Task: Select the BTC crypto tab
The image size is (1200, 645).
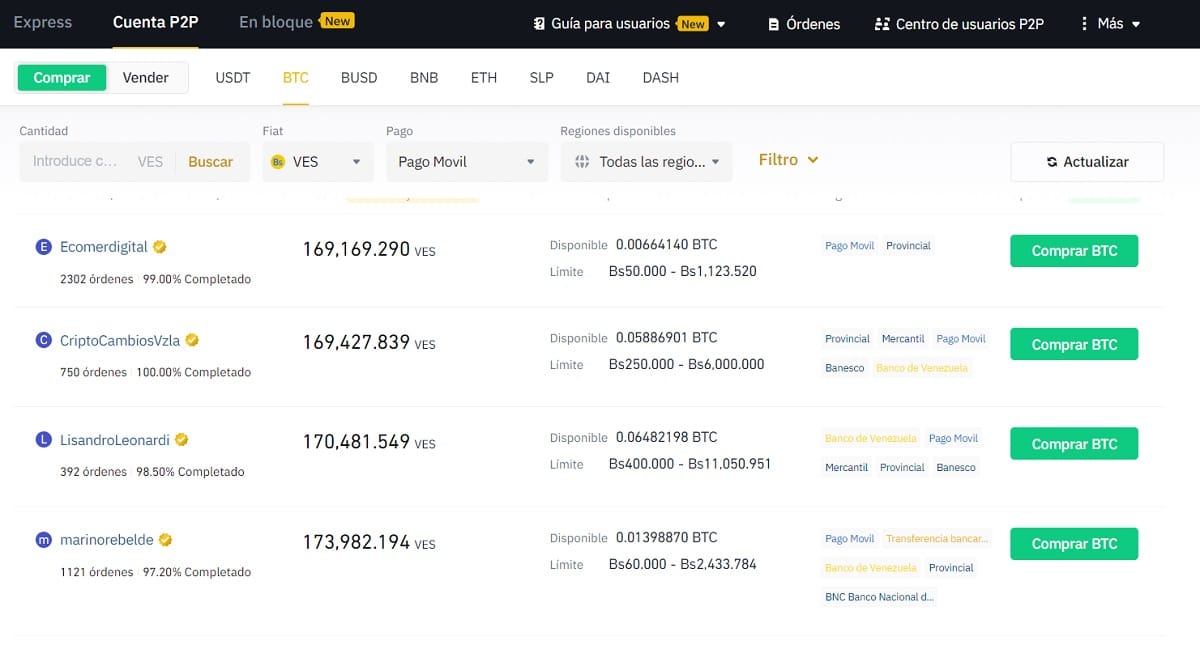Action: pyautogui.click(x=296, y=78)
